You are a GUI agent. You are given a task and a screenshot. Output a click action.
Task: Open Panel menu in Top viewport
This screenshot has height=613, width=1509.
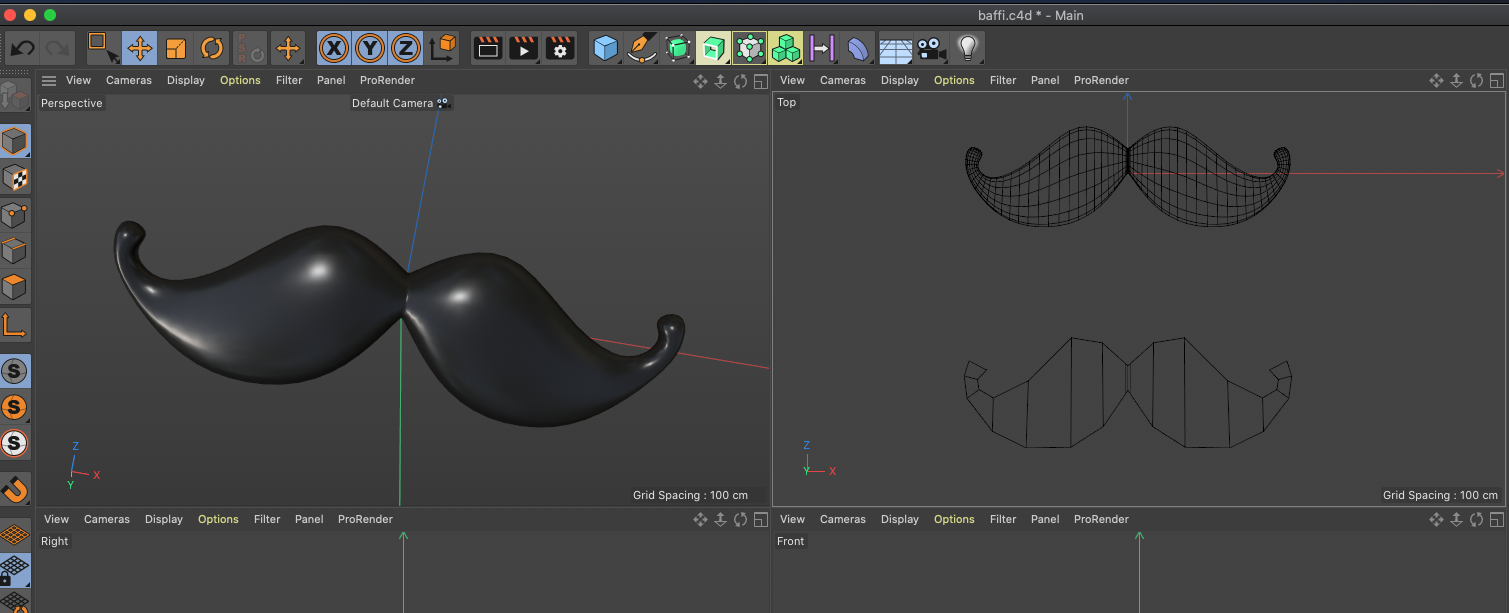(1045, 80)
